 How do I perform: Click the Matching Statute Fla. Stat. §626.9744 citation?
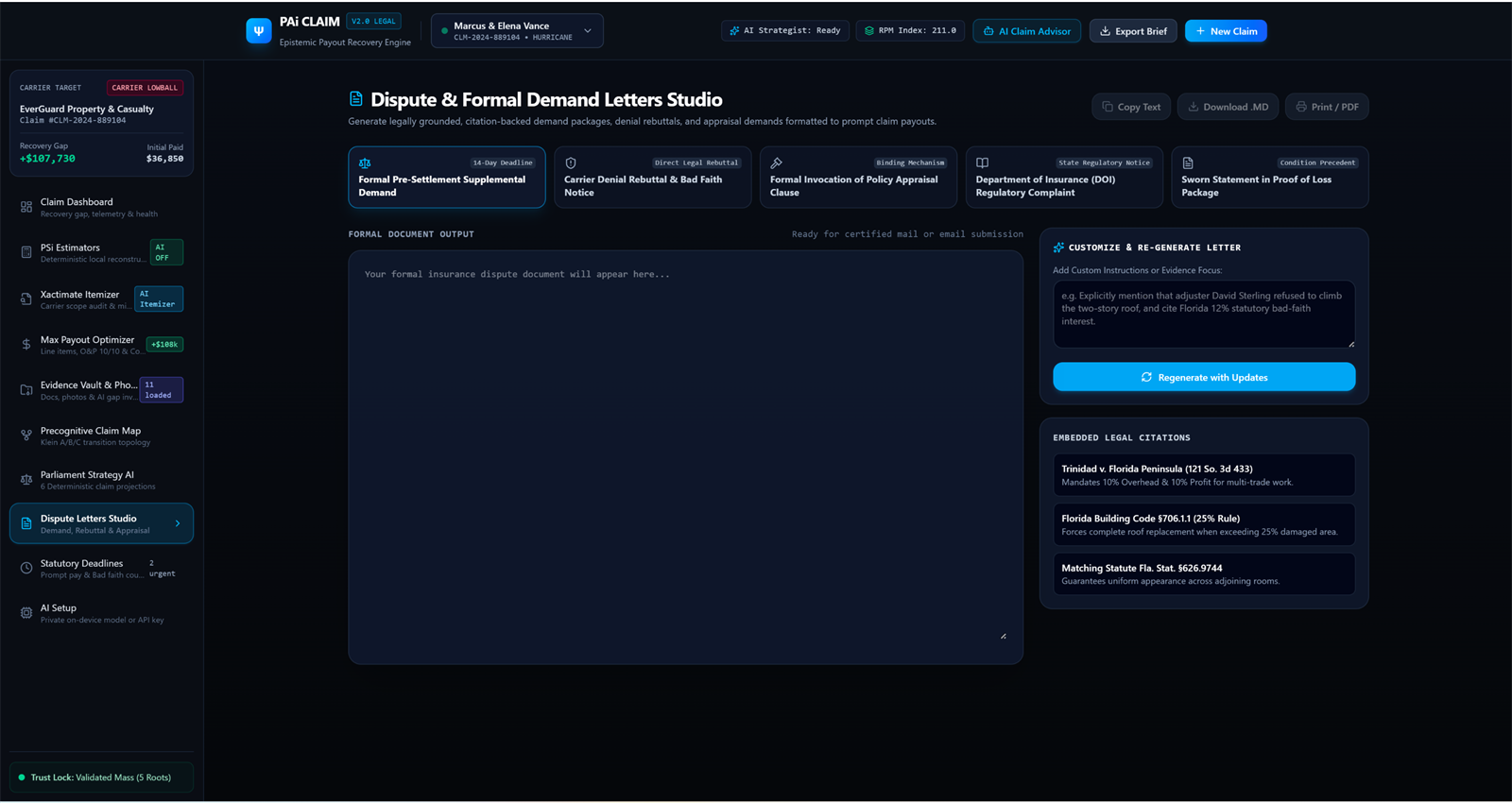[x=1204, y=574]
